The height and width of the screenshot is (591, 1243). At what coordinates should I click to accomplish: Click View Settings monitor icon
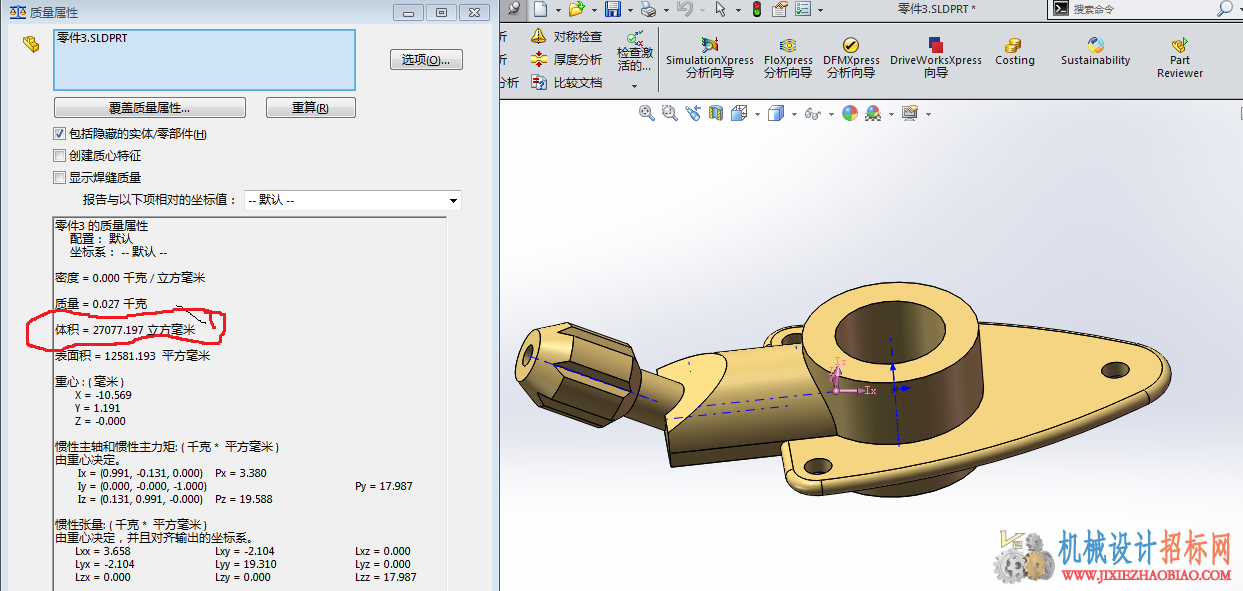click(x=909, y=114)
